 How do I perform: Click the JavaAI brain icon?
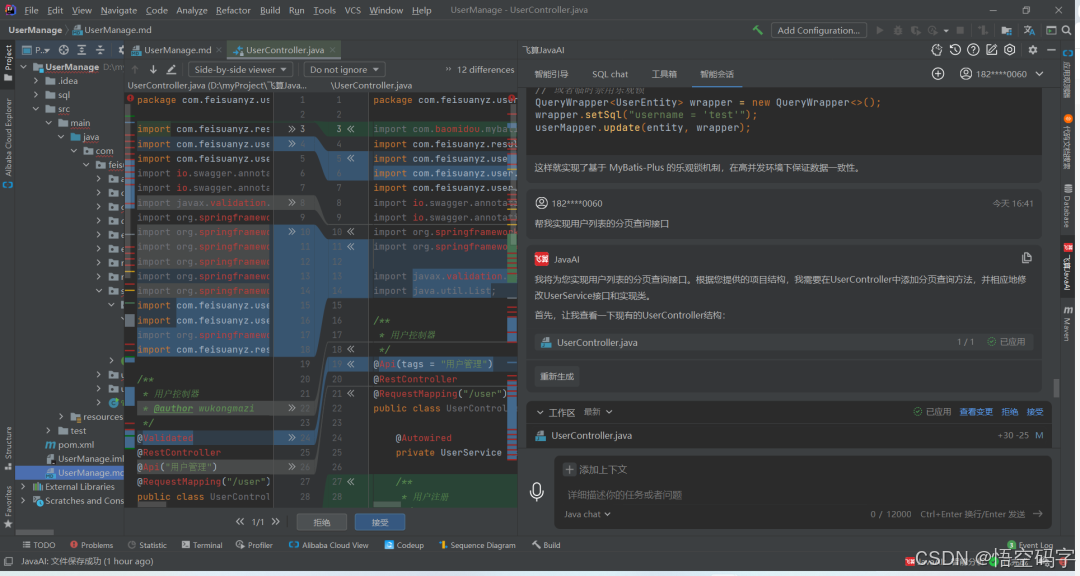click(x=937, y=50)
